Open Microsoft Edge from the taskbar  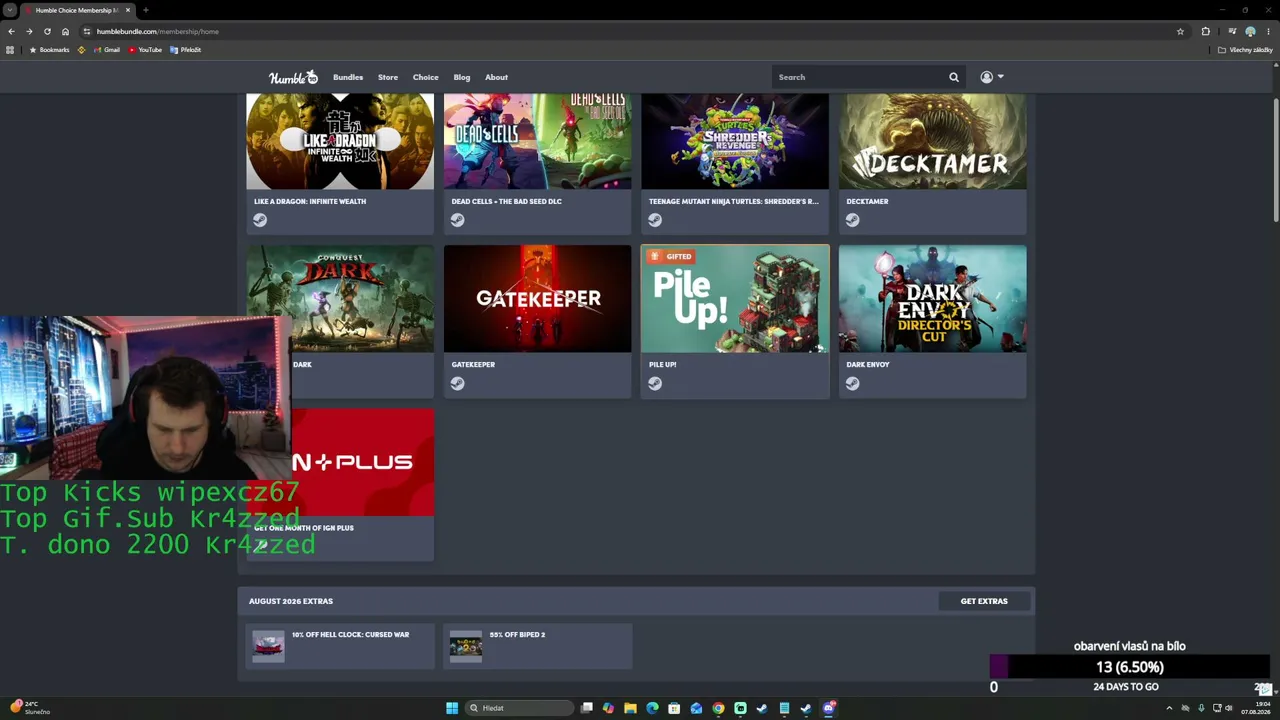tap(652, 708)
